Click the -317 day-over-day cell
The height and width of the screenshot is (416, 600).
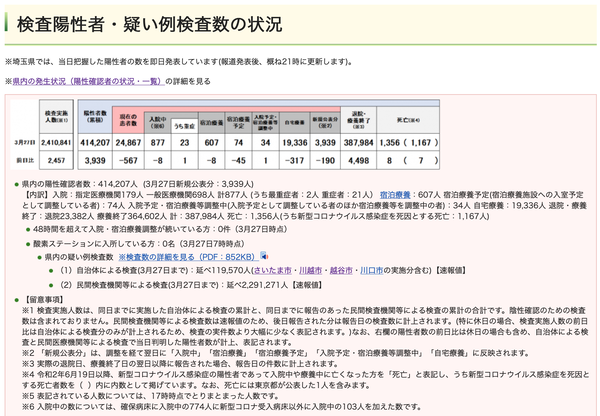click(x=295, y=160)
